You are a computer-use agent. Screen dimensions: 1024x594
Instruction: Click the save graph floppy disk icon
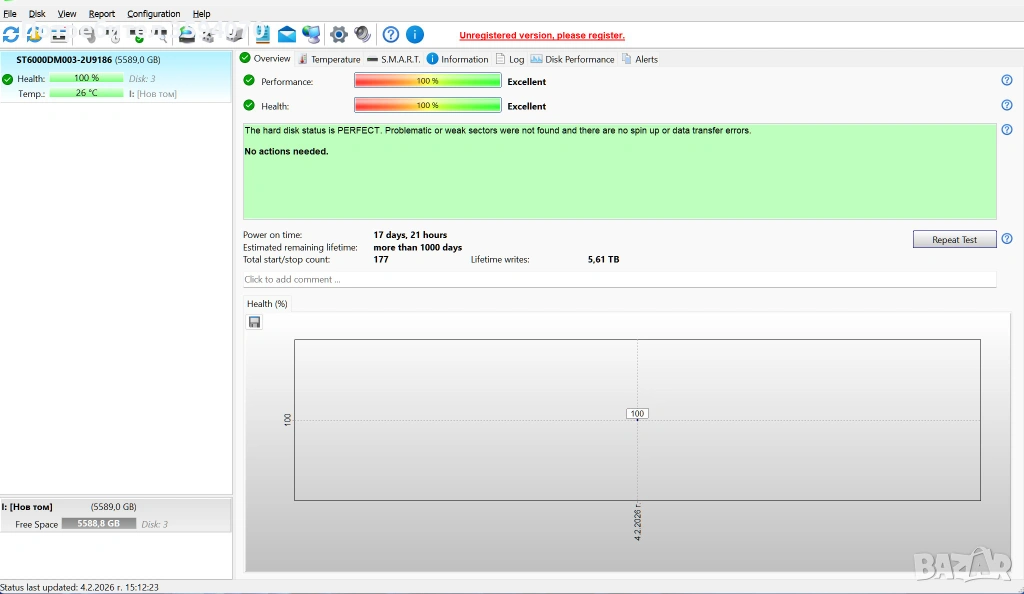pyautogui.click(x=255, y=322)
